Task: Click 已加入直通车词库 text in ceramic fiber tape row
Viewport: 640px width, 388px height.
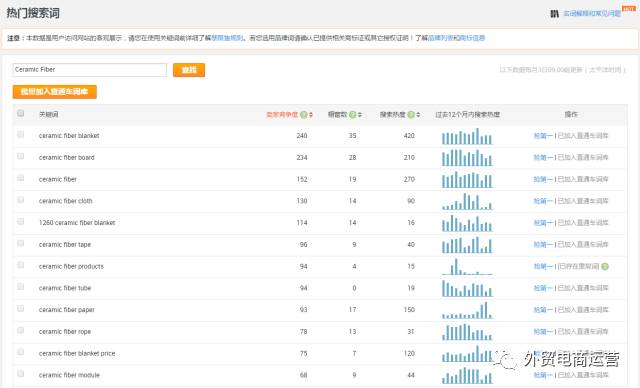Action: click(x=583, y=244)
